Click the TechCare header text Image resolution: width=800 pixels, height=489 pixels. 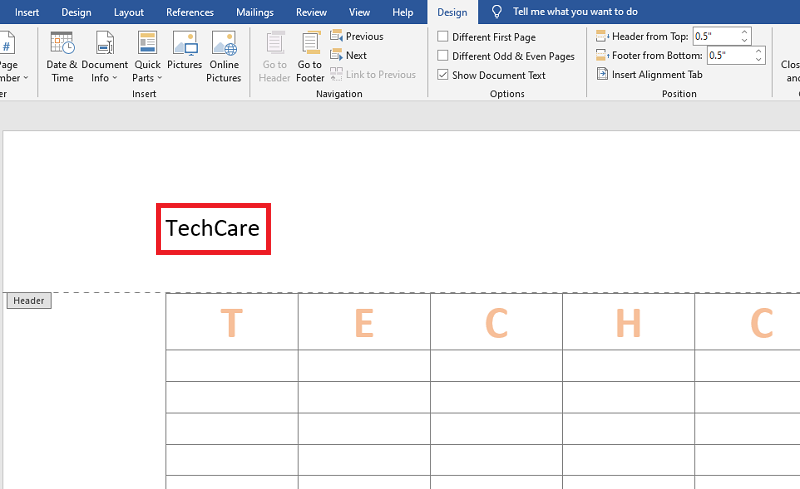tap(213, 228)
